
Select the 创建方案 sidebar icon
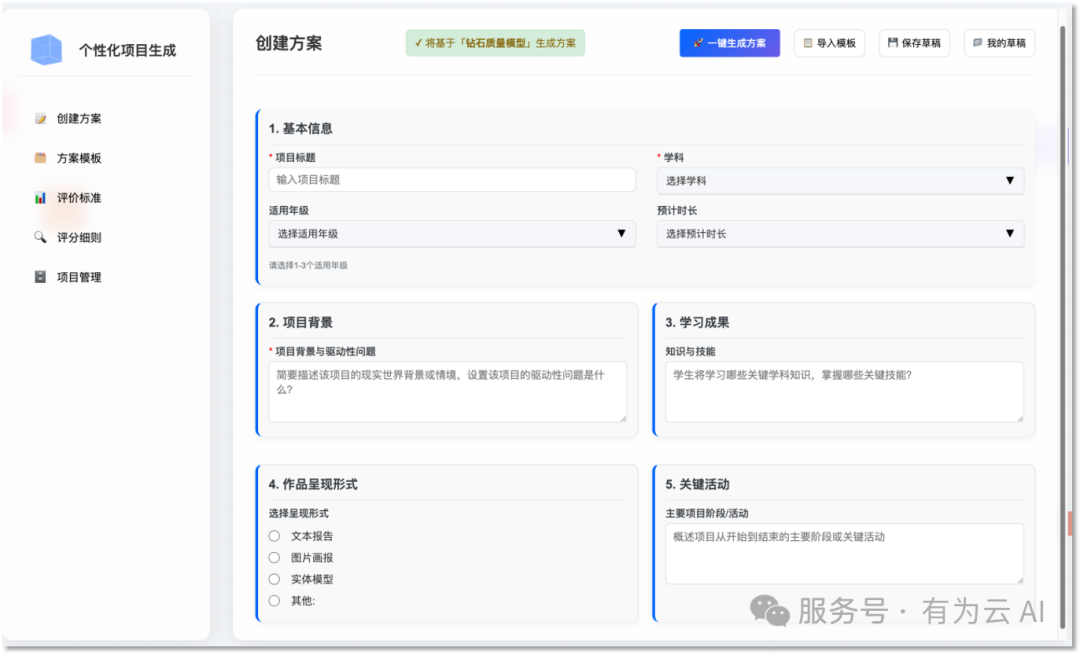tap(42, 118)
